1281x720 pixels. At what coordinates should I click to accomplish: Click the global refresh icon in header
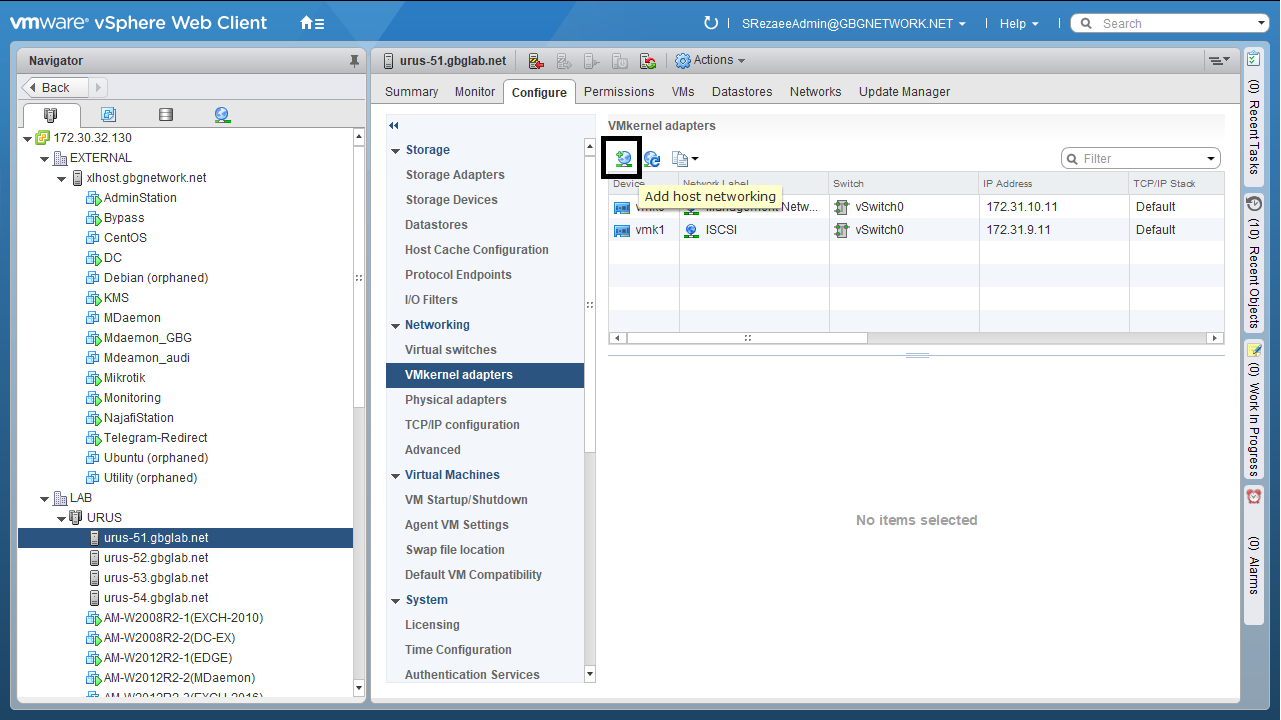(711, 23)
